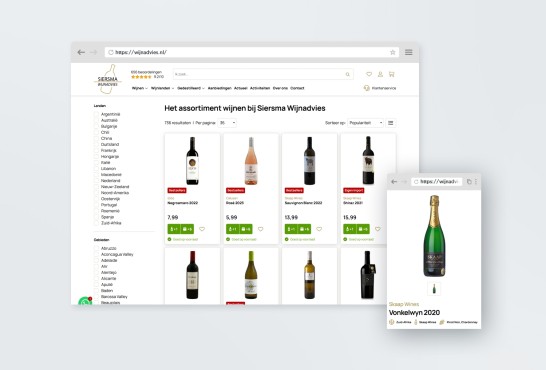Click address bar in small browser window
Screen dimensions: 546x370
click(x=437, y=182)
